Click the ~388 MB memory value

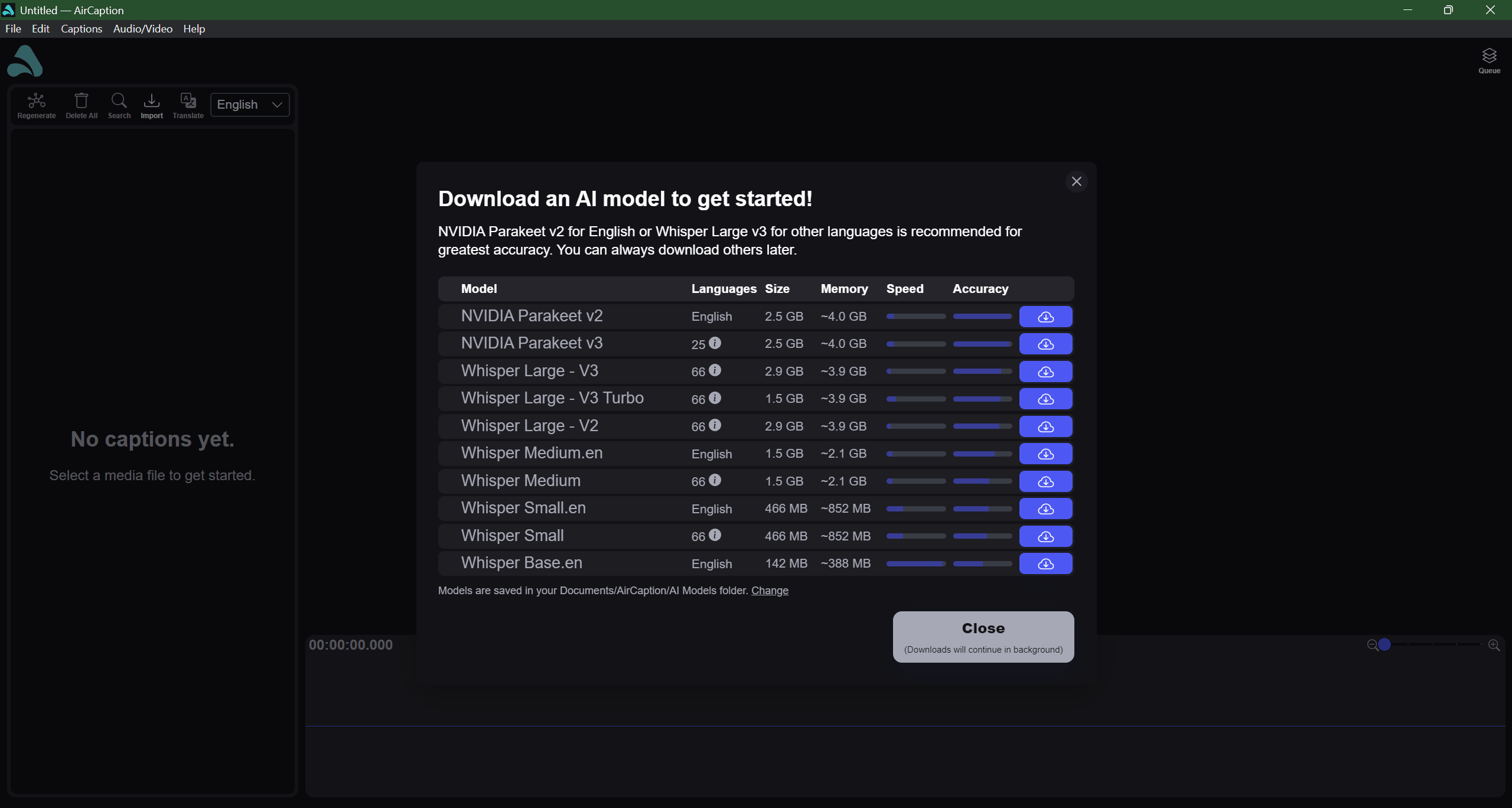tap(845, 563)
